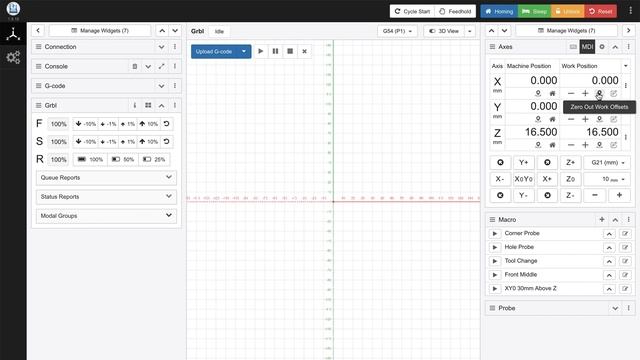Toggle MDI button in Axes header
This screenshot has width=640, height=360.
click(x=587, y=47)
